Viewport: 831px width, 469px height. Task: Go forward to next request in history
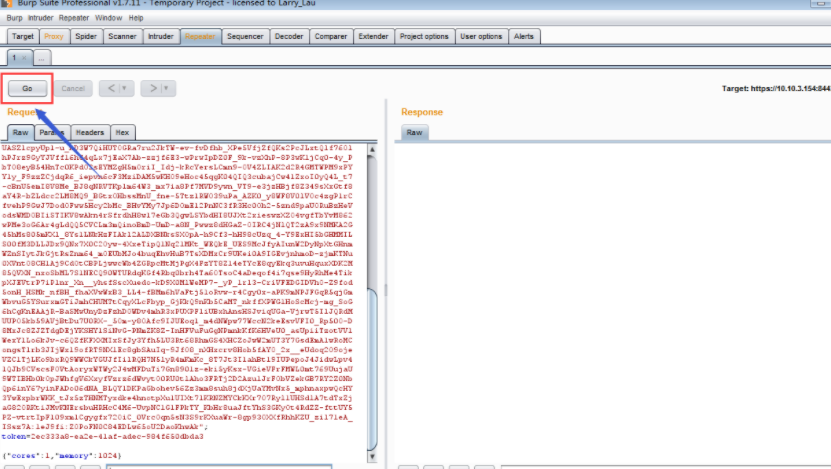pos(153,89)
